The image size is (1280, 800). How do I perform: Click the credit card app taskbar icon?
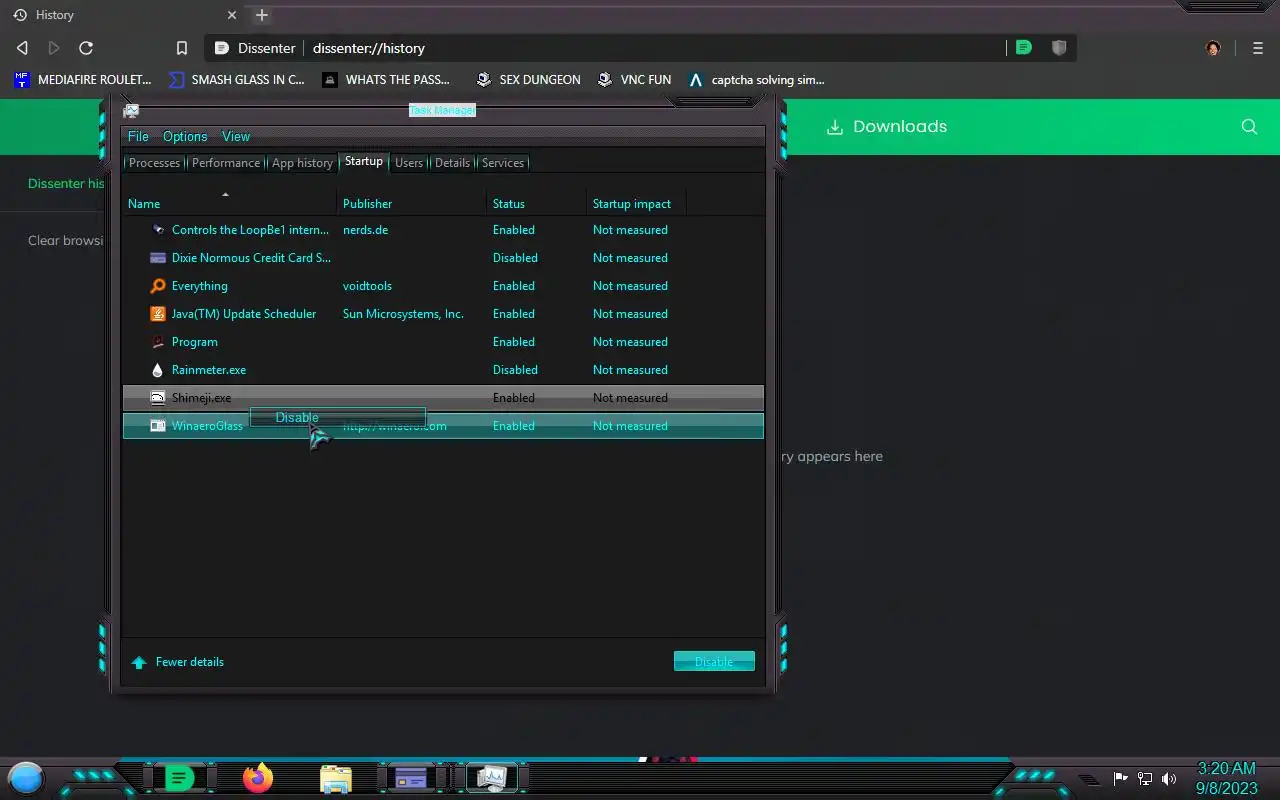[411, 778]
